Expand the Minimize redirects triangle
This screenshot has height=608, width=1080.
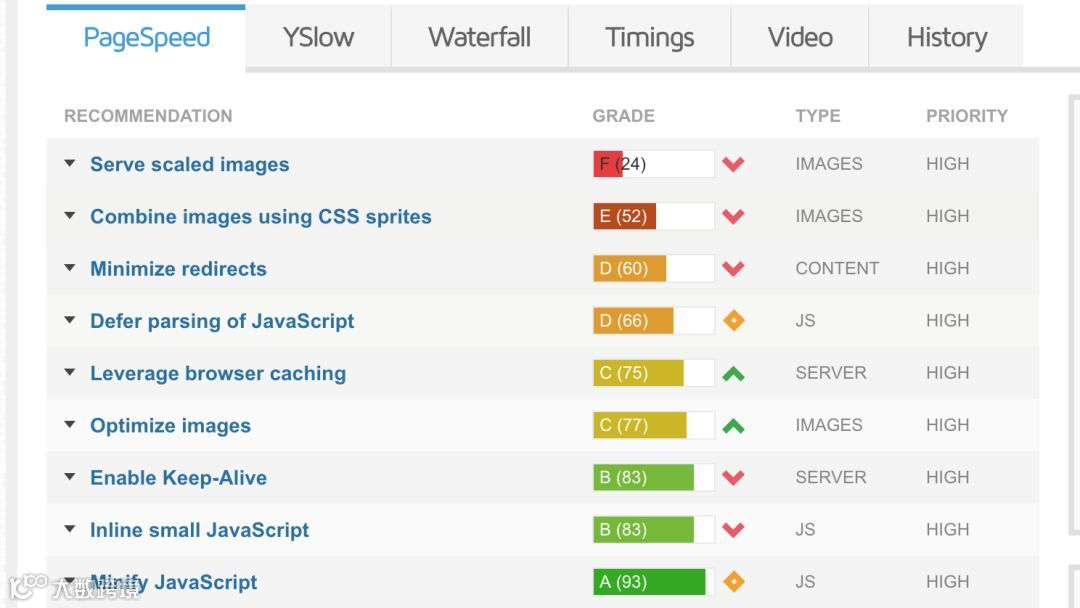tap(70, 268)
